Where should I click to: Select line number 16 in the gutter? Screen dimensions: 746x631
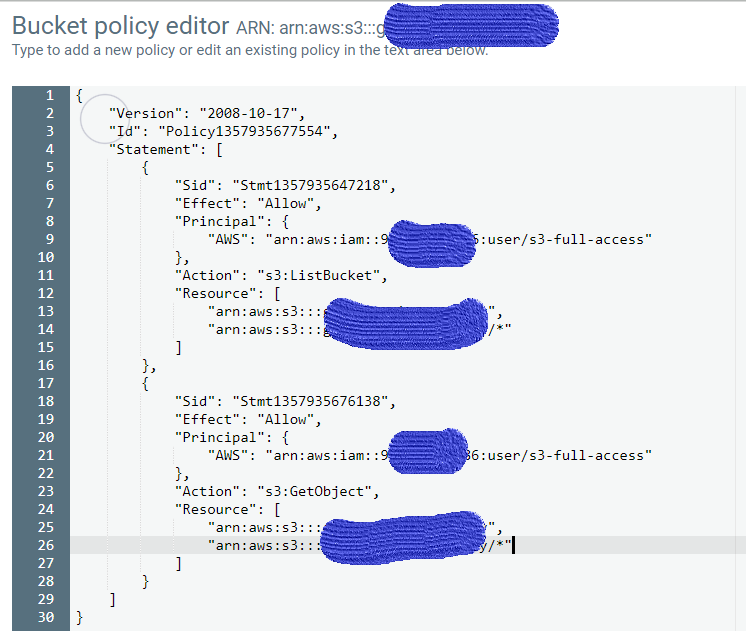[45, 365]
